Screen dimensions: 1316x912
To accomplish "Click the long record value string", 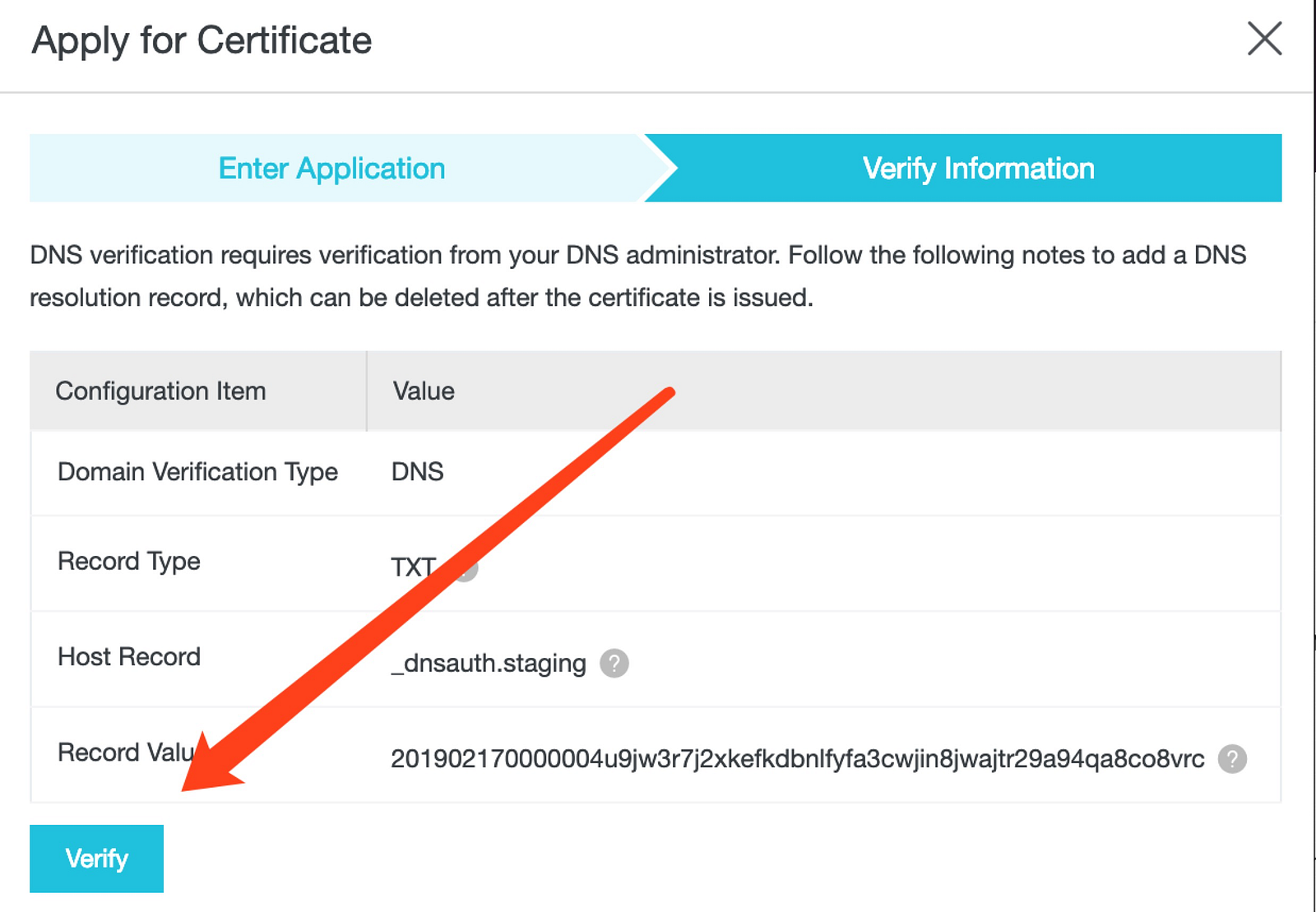I will [797, 758].
